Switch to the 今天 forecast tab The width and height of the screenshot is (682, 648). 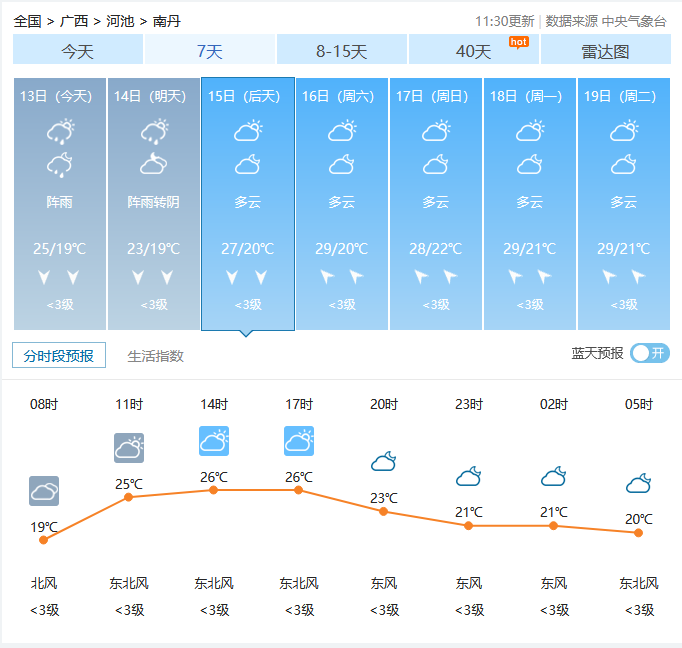coord(78,51)
